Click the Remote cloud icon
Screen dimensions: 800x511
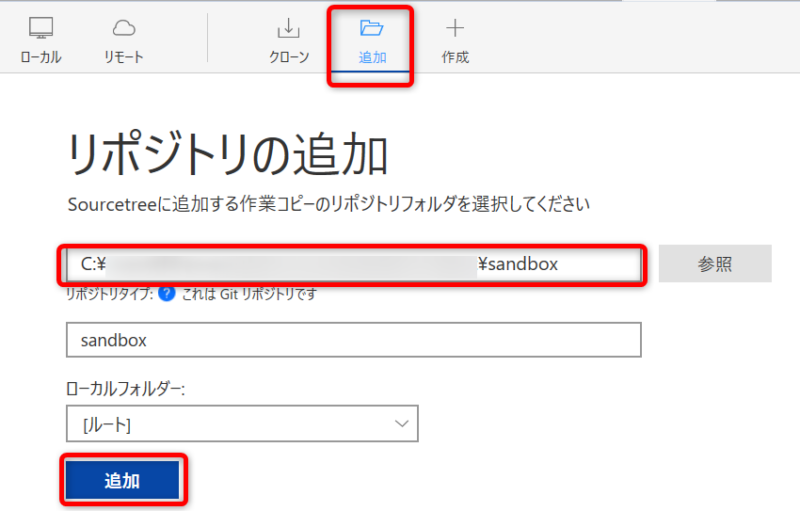pyautogui.click(x=124, y=28)
